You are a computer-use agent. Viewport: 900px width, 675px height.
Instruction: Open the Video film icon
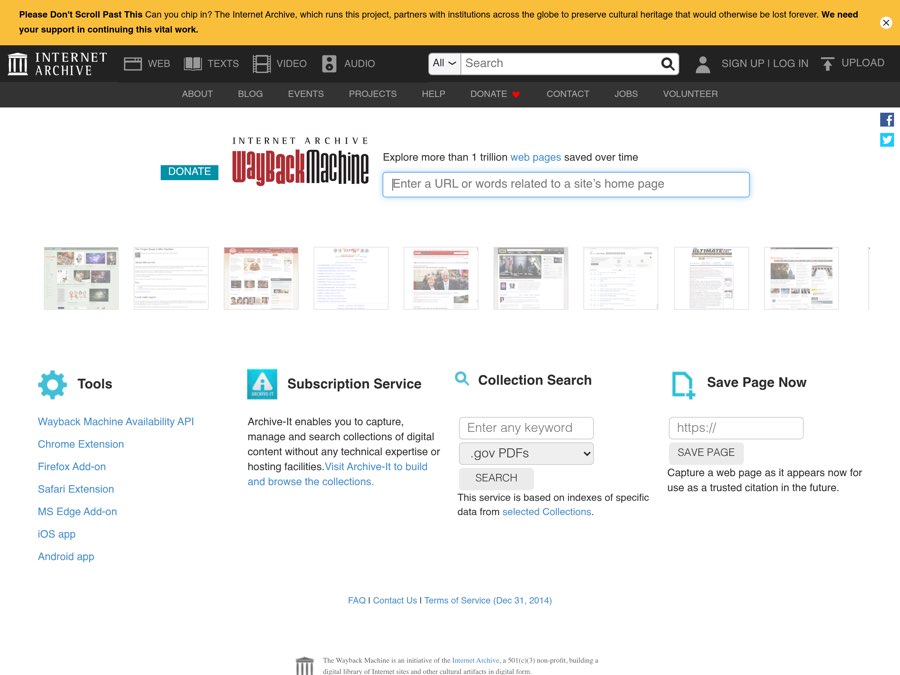pos(262,64)
